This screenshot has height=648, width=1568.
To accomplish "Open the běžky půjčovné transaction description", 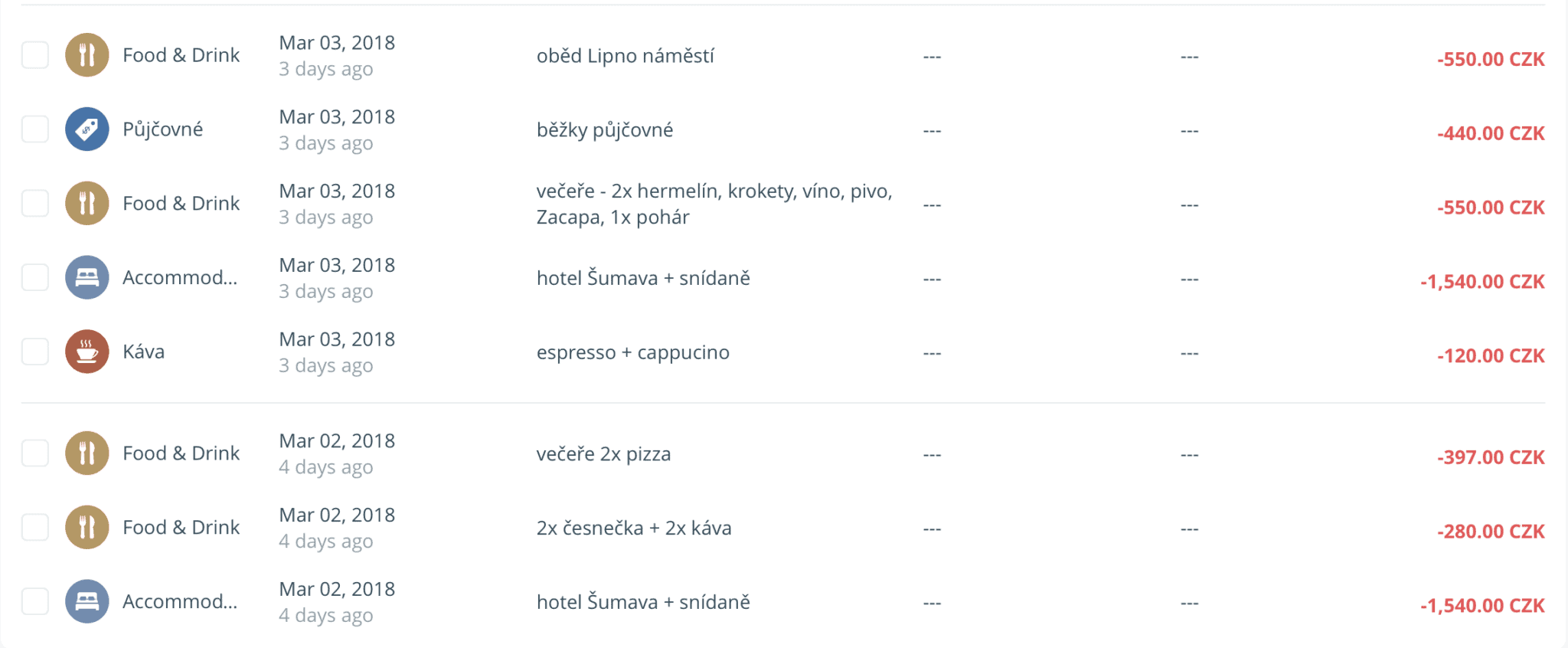I will 604,129.
